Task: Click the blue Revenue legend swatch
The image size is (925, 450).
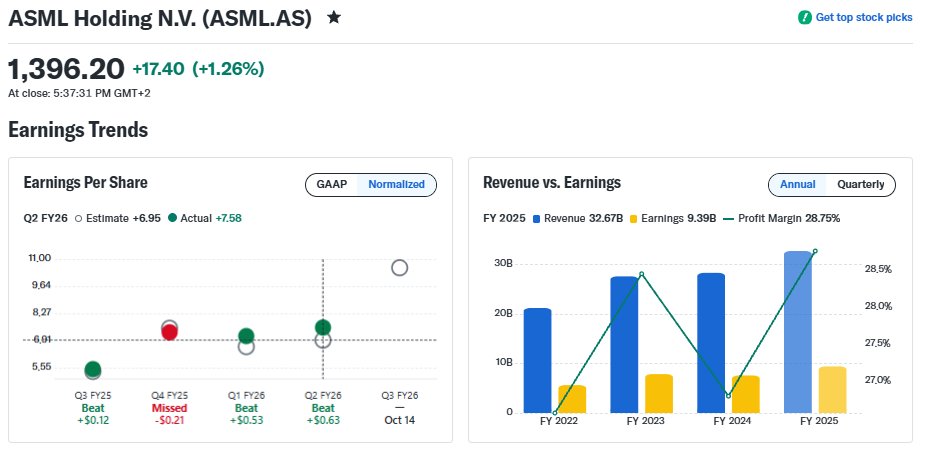Action: tap(536, 218)
